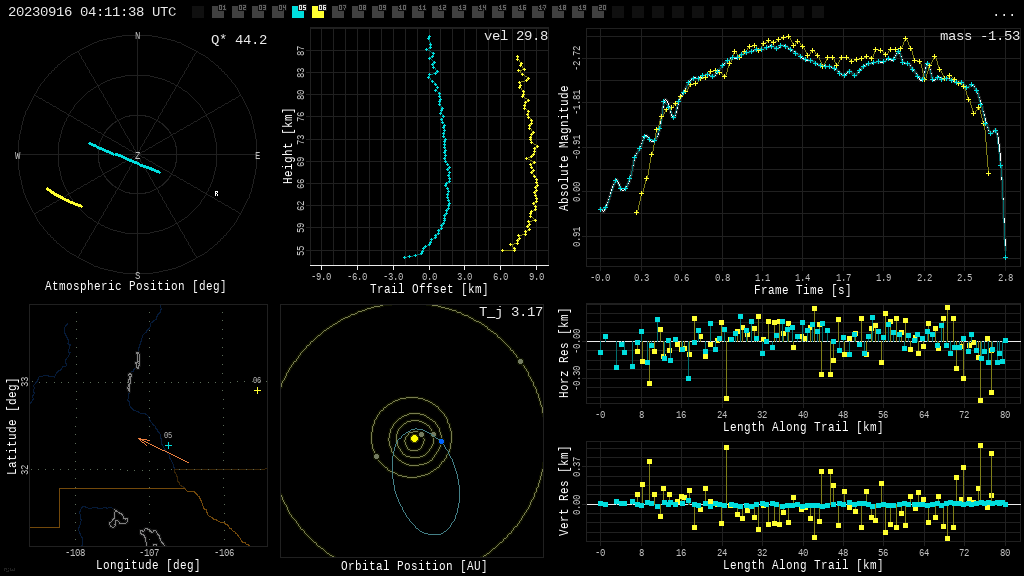Select station 11 square

[x=418, y=12]
